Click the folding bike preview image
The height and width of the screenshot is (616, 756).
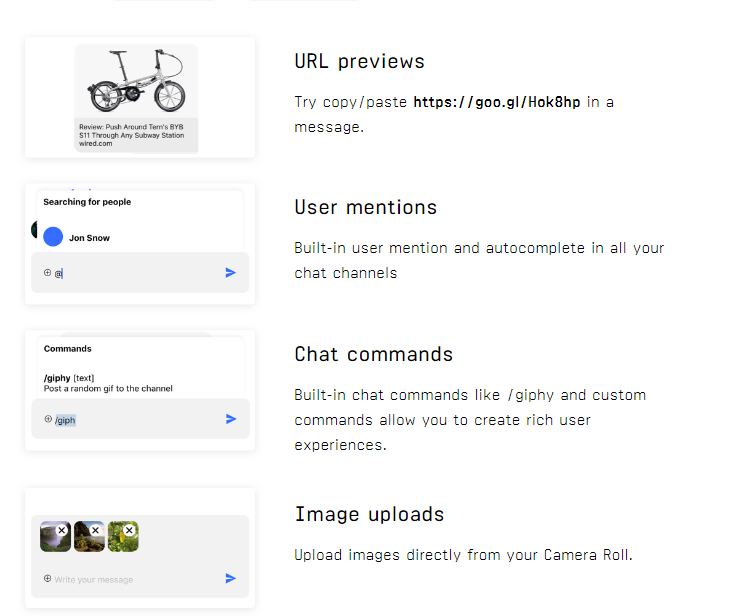(136, 82)
